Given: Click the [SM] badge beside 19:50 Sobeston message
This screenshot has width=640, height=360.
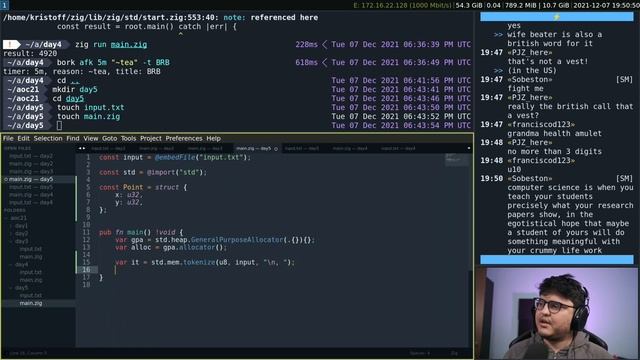Looking at the screenshot, I should pyautogui.click(x=624, y=178).
